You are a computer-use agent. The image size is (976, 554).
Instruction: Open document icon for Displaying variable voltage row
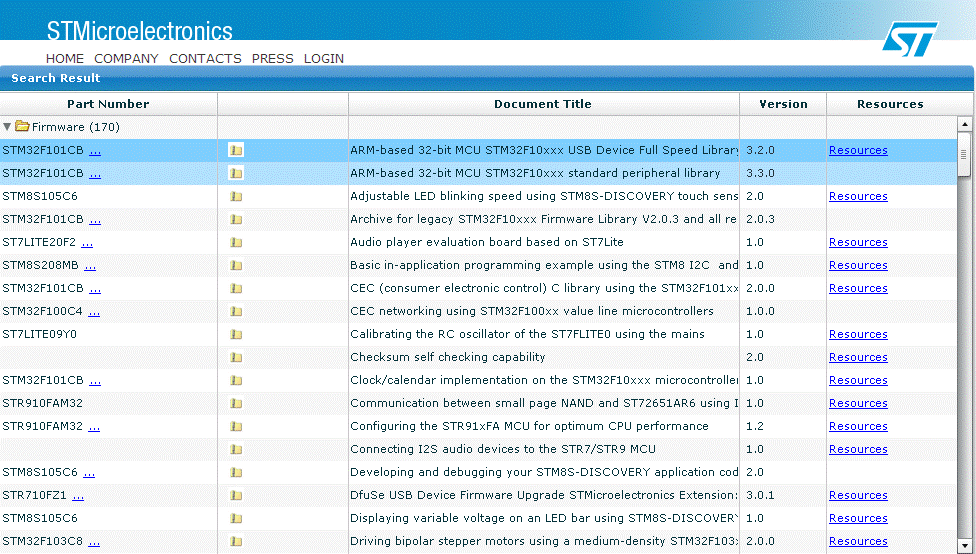236,519
